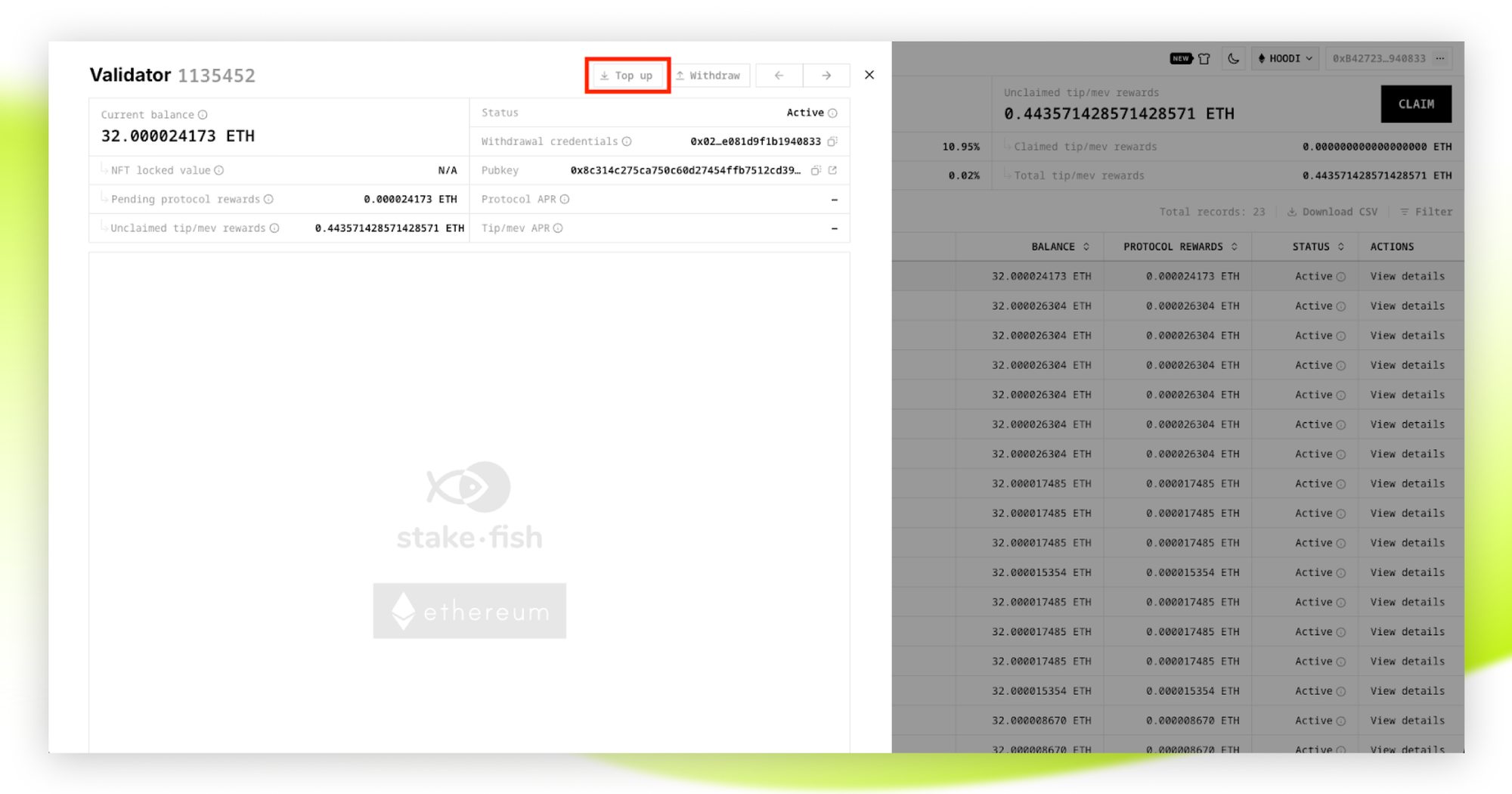1512x794 pixels.
Task: Click Pending protocol rewards info icon
Action: coord(268,200)
